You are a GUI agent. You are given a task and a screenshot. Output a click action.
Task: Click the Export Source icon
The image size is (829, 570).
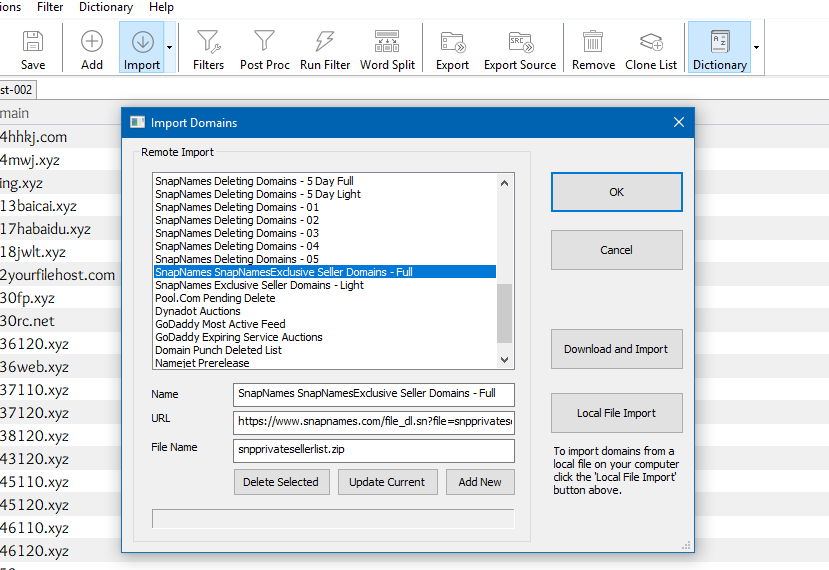coord(520,42)
